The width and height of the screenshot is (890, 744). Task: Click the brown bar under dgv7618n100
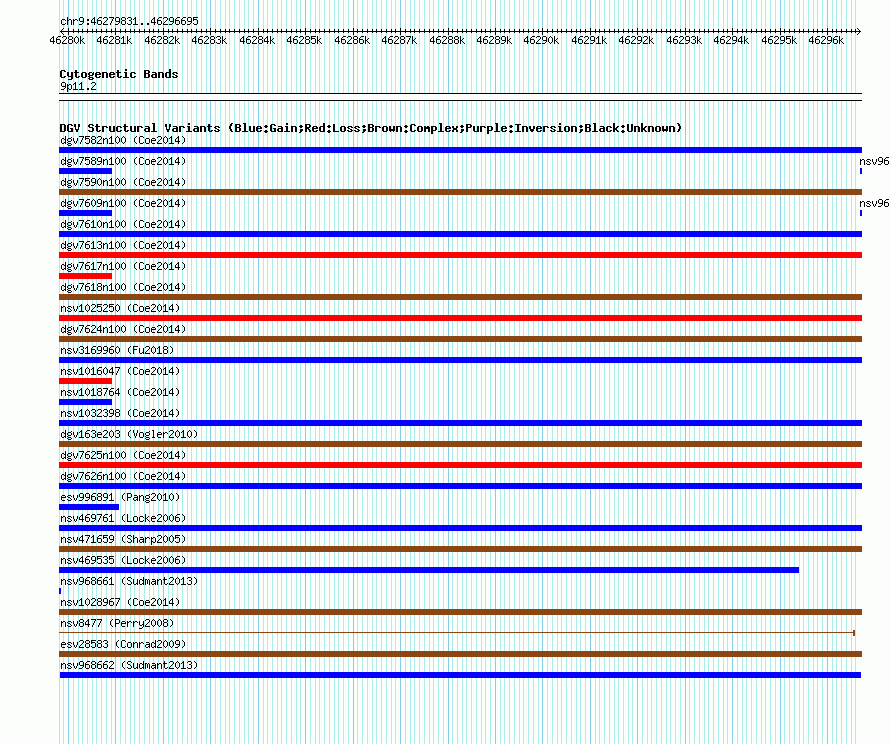tap(460, 297)
